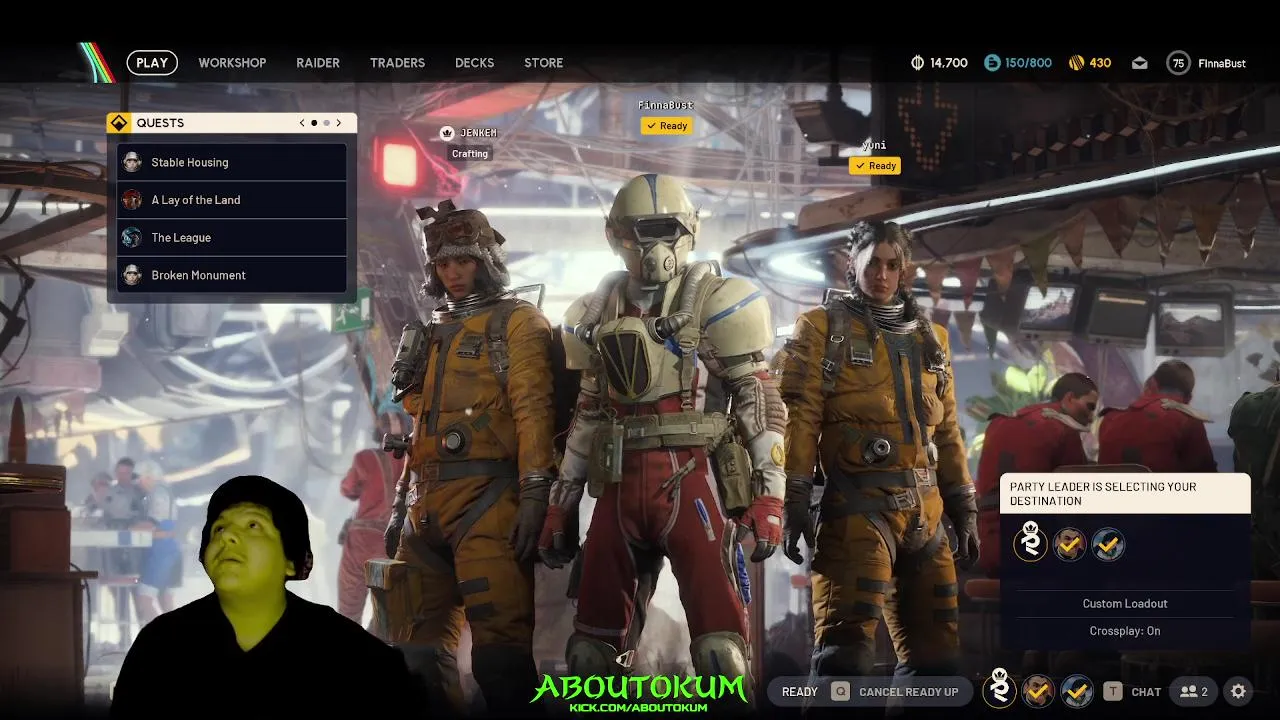This screenshot has height=720, width=1280.
Task: Click third party member avatar in bottom bar
Action: tap(1077, 691)
